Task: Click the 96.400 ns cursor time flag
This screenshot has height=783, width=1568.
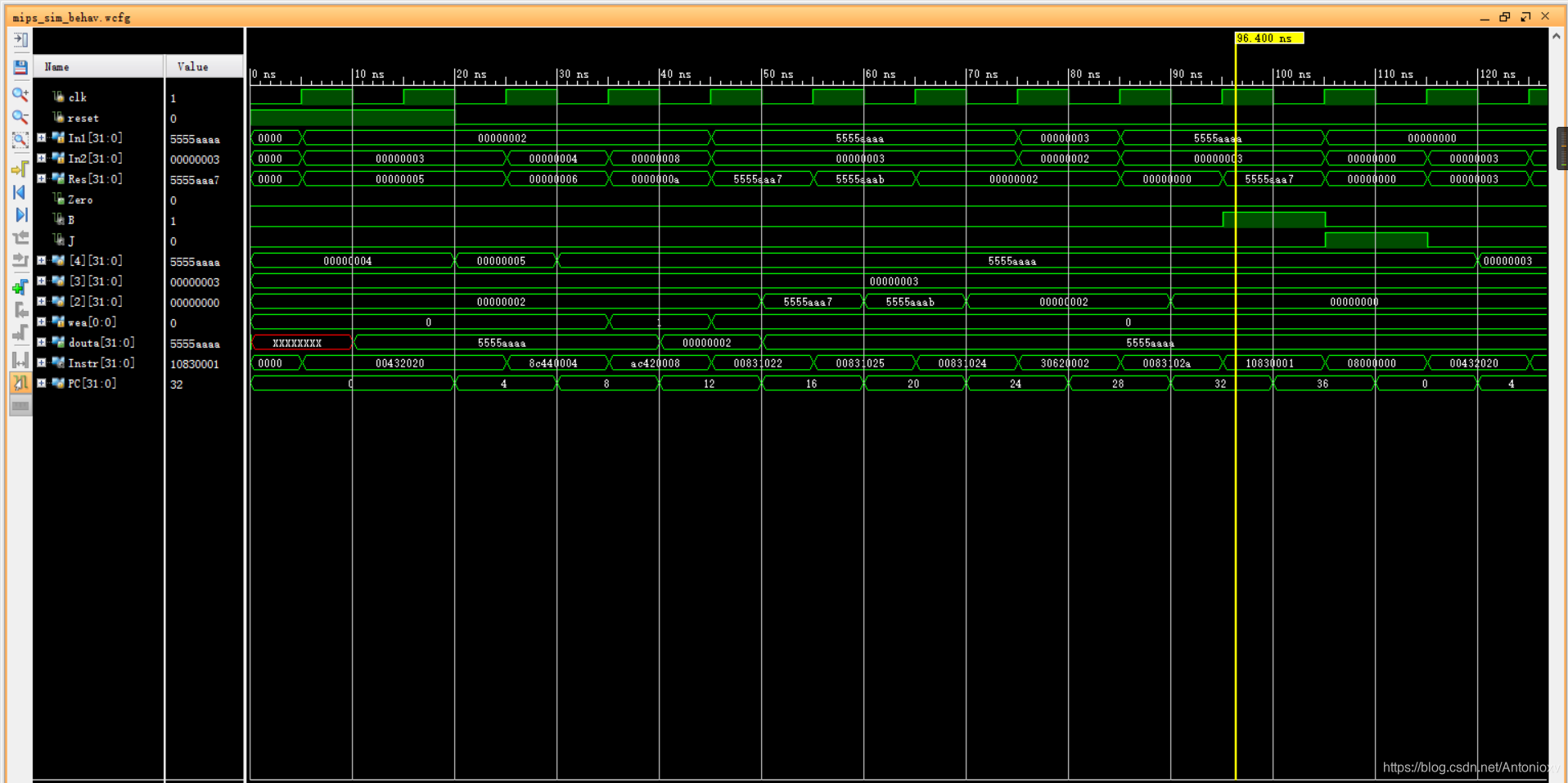Action: [1269, 38]
